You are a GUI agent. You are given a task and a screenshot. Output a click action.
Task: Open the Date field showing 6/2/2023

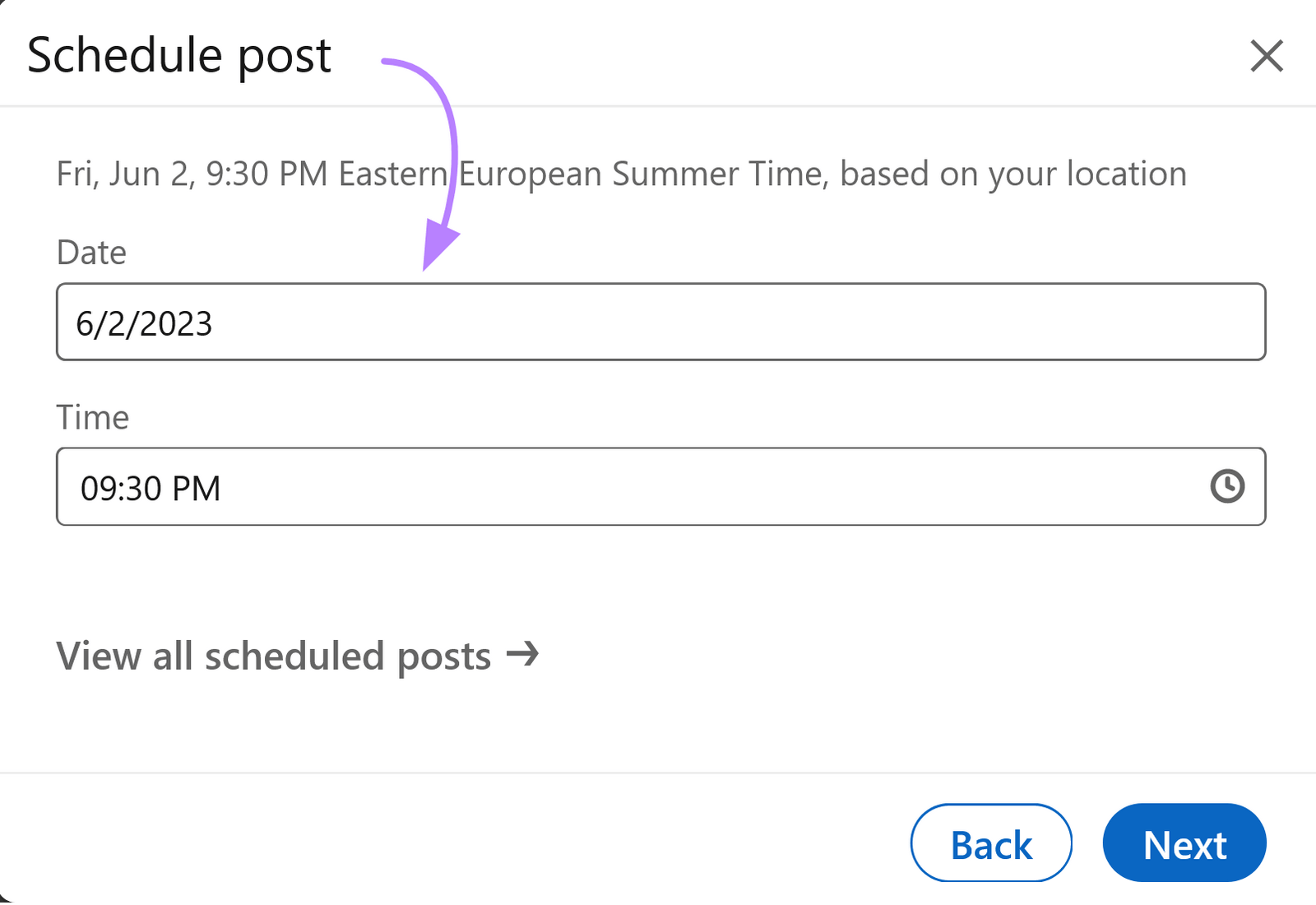point(329,323)
